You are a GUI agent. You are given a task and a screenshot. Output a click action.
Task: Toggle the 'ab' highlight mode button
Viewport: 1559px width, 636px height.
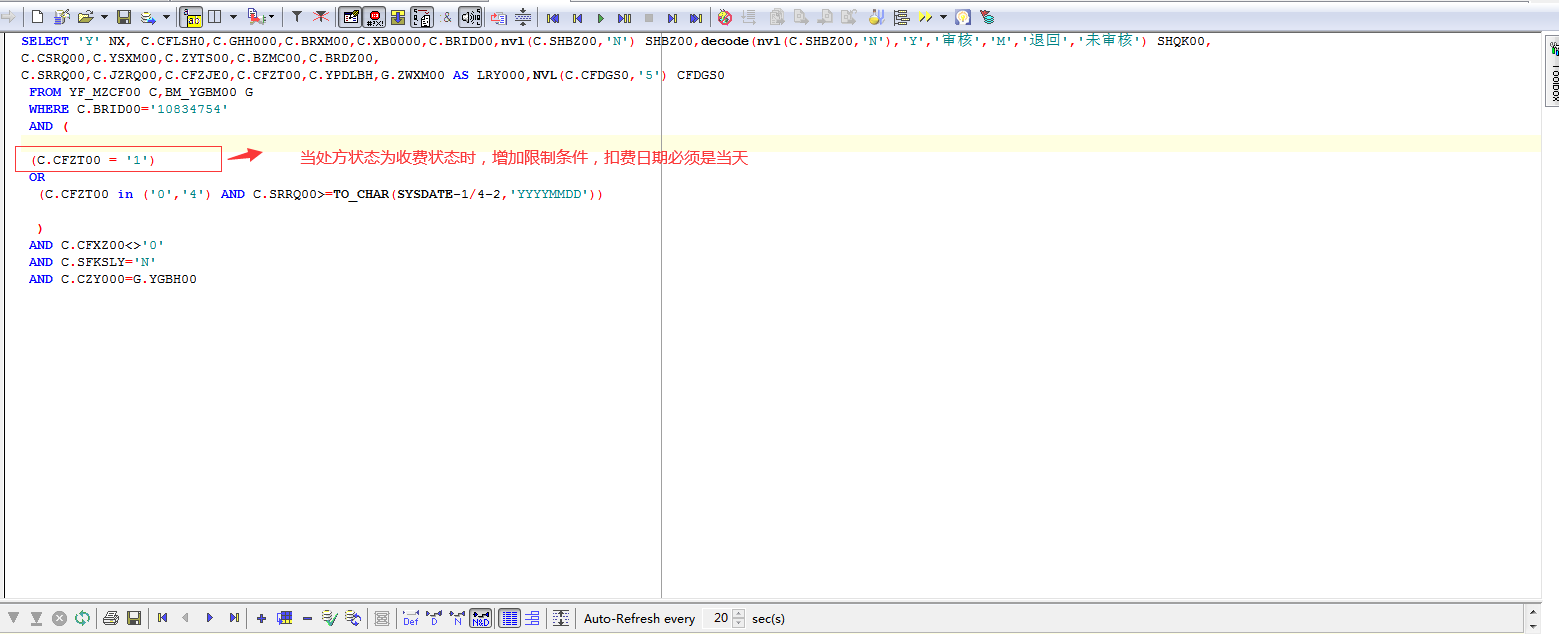(192, 17)
